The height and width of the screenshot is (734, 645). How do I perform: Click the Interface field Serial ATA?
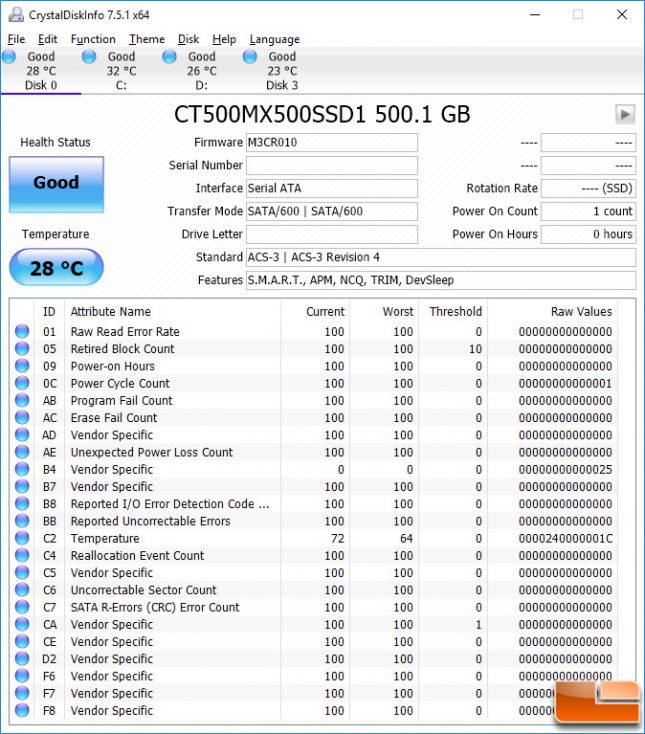click(x=332, y=188)
